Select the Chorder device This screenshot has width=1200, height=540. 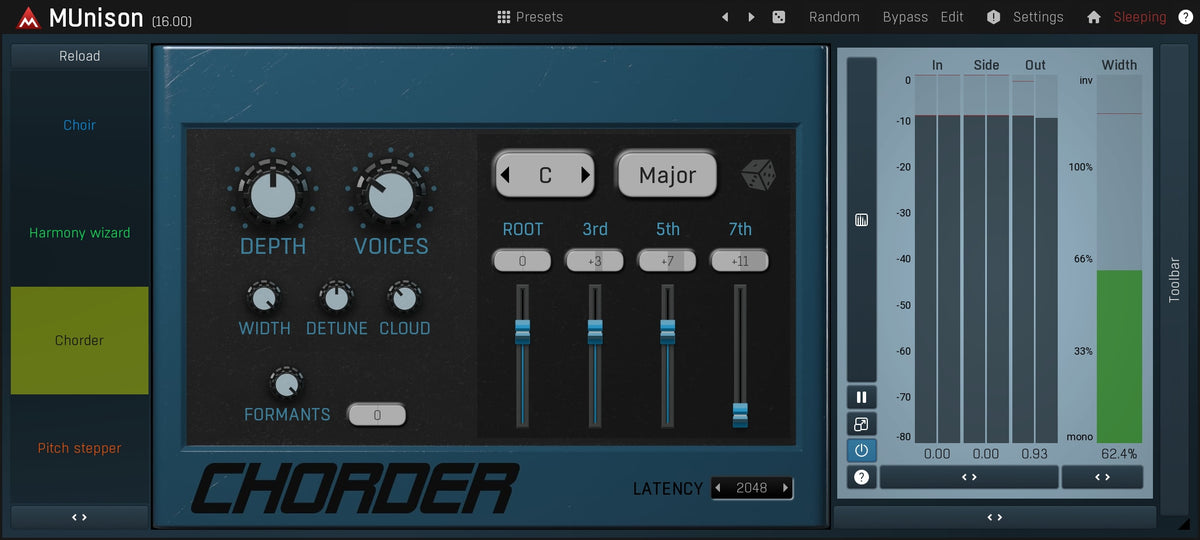click(80, 341)
